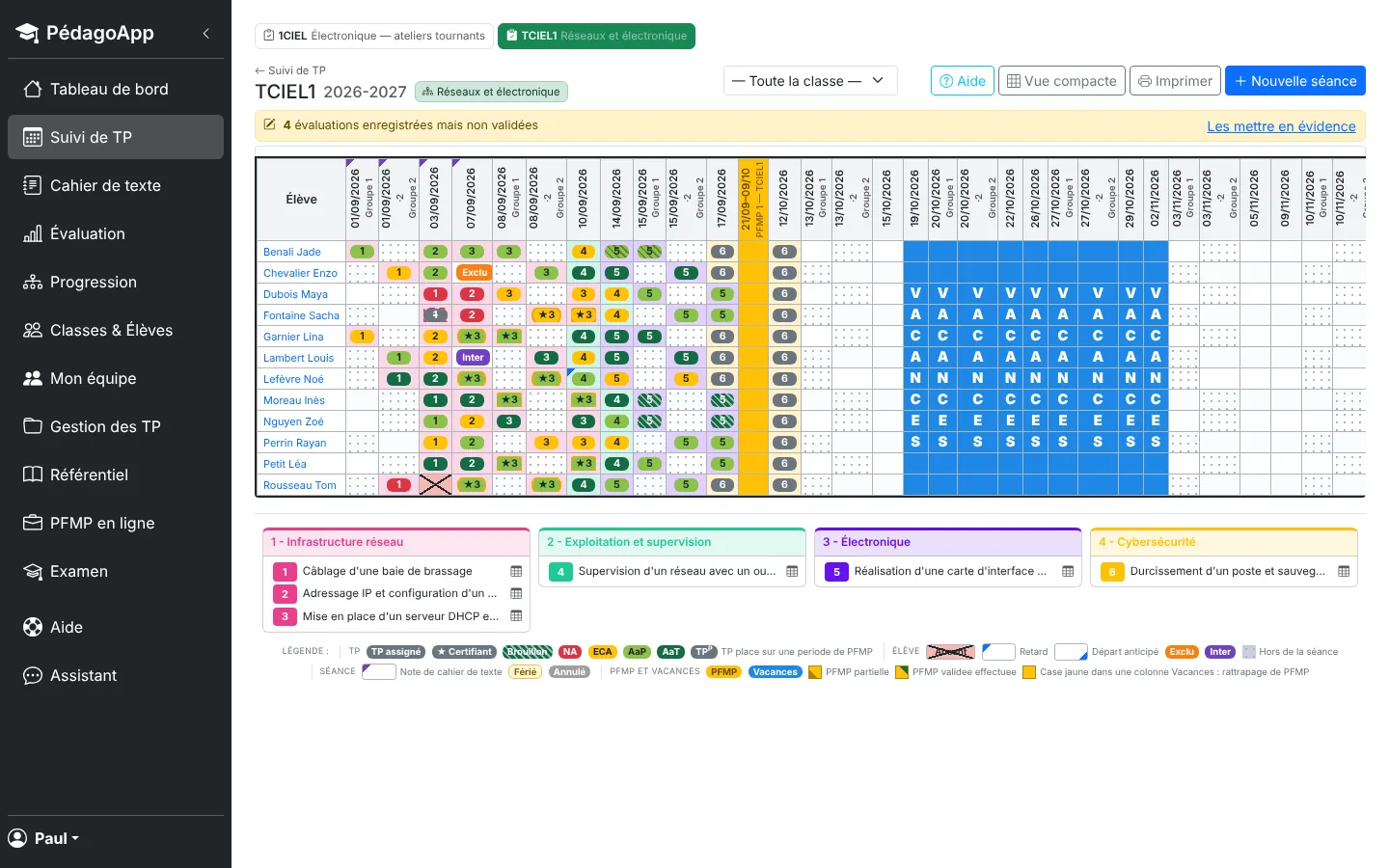Open Examen in the sidebar
This screenshot has width=1389, height=868.
pyautogui.click(x=116, y=571)
